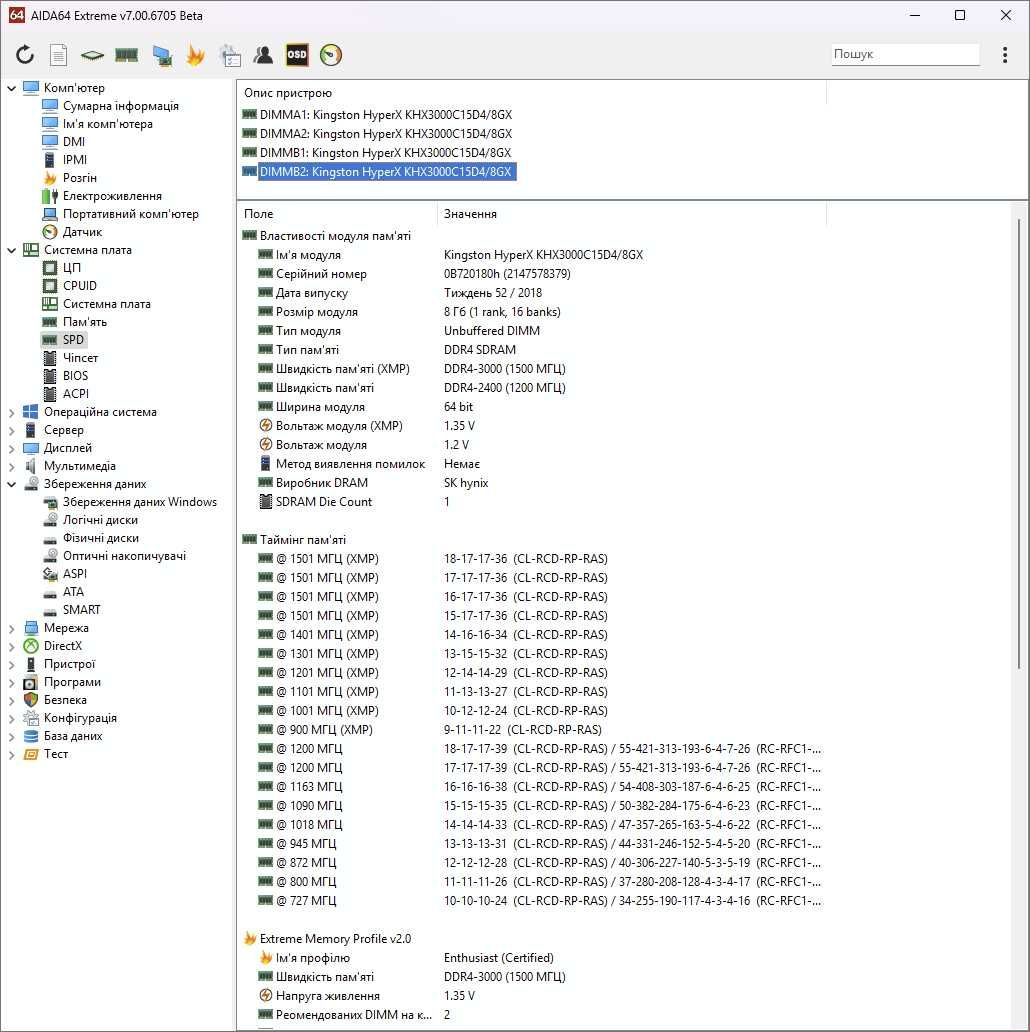This screenshot has height=1032, width=1030.
Task: Open the Датчик sensor item
Action: coord(82,232)
